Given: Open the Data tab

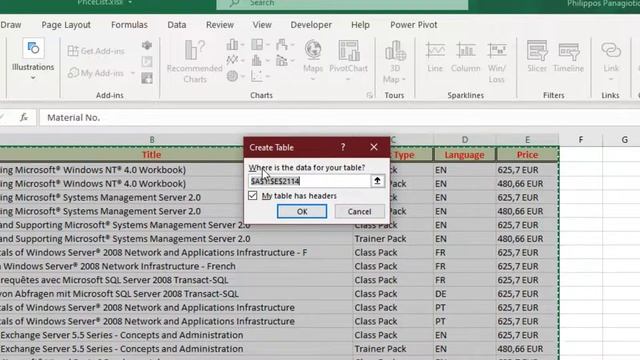Looking at the screenshot, I should click(177, 25).
